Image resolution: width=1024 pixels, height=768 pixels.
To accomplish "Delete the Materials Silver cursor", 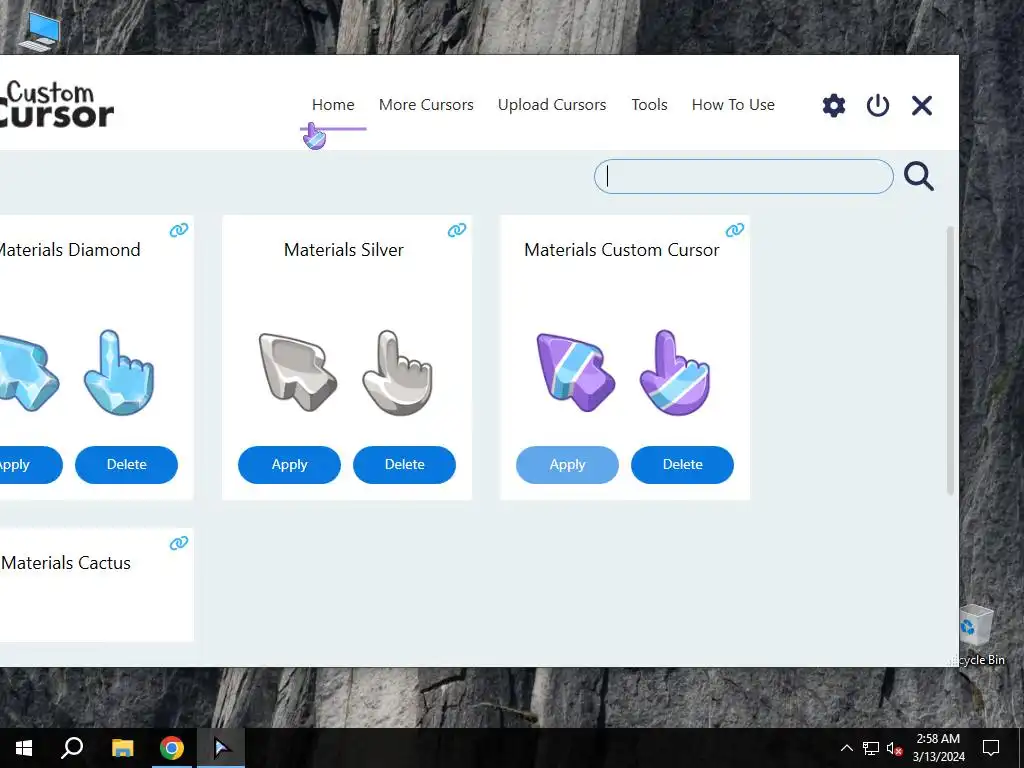I will [404, 465].
